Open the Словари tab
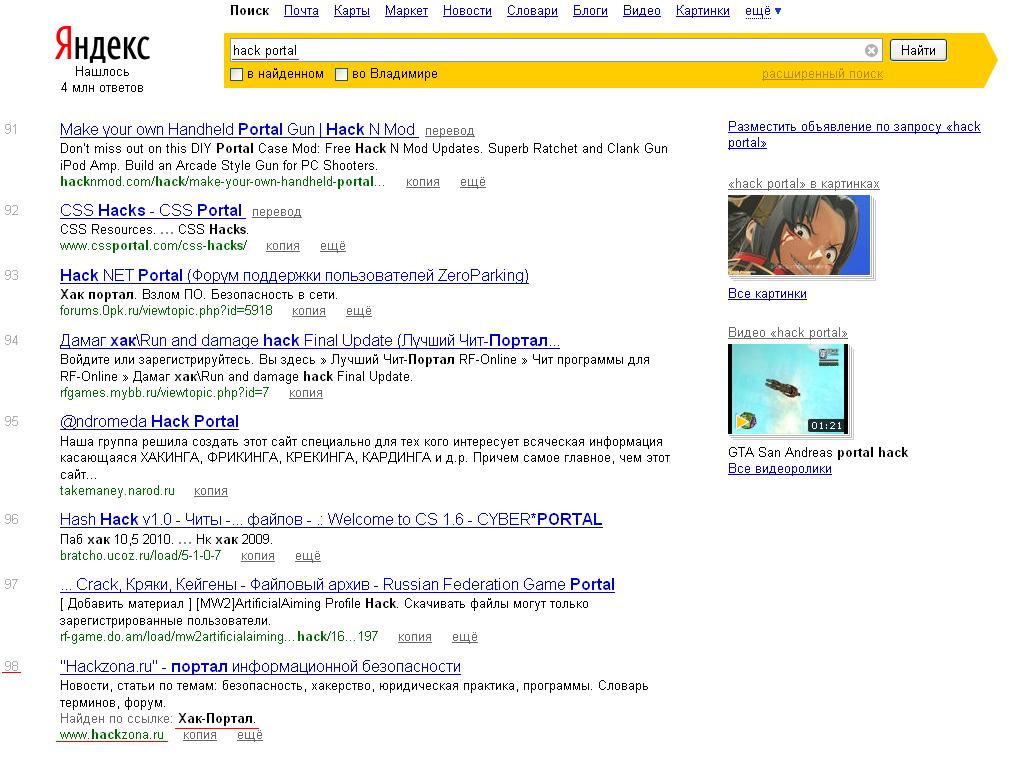The height and width of the screenshot is (758, 1026). pos(532,10)
